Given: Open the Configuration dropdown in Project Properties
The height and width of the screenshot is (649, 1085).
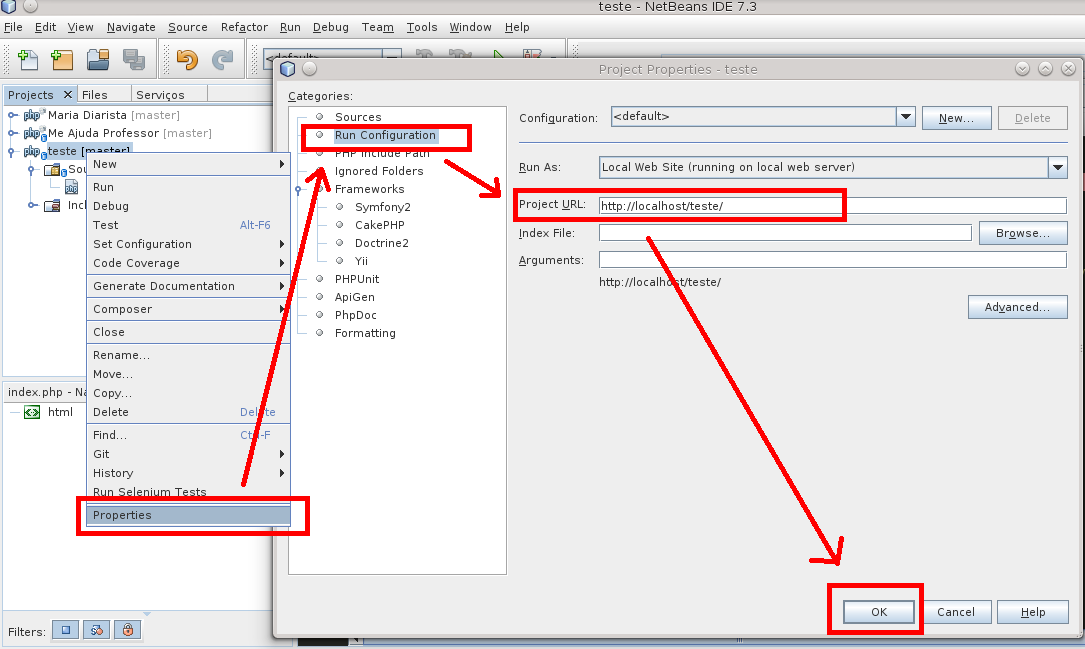Looking at the screenshot, I should click(x=906, y=117).
